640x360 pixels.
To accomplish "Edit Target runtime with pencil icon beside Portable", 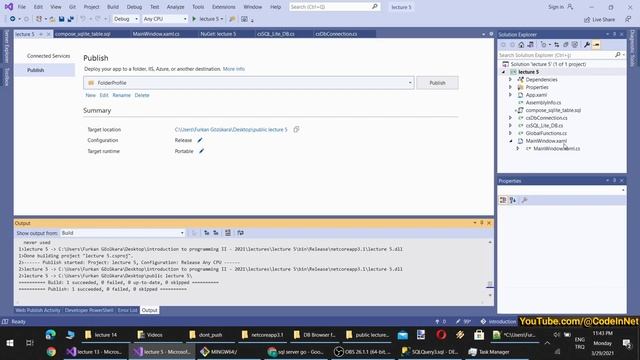I will click(202, 151).
